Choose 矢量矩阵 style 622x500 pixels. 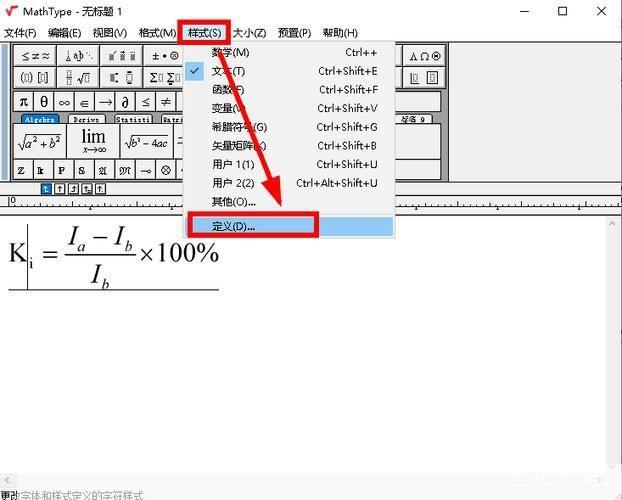tap(289, 146)
